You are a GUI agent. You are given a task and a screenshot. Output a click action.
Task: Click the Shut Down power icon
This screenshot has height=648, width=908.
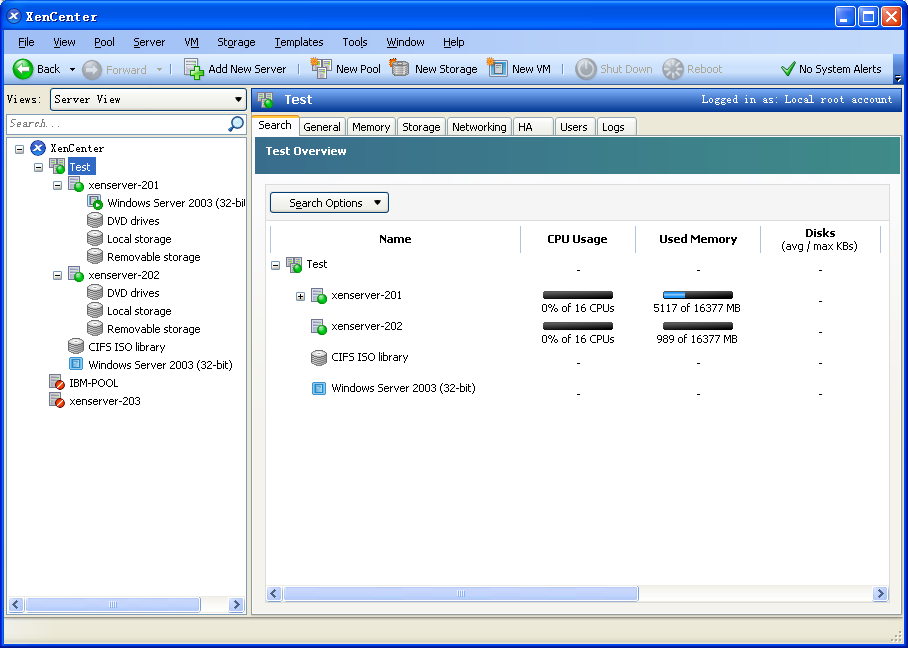click(585, 69)
